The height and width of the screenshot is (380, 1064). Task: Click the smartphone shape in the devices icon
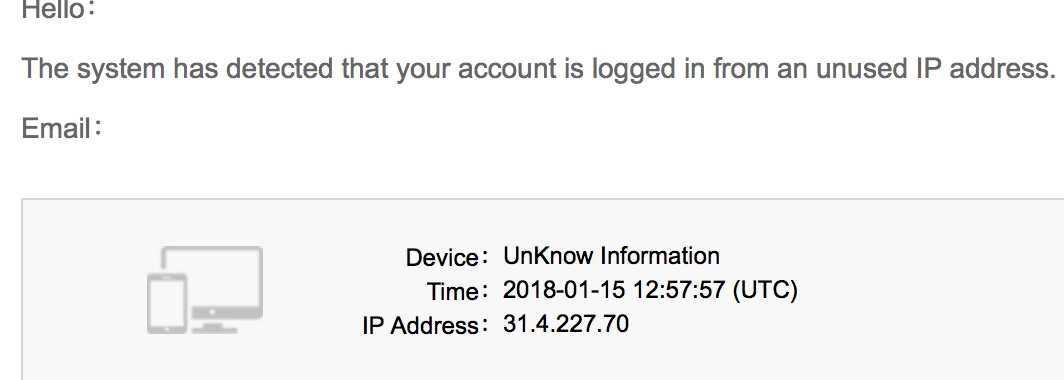(167, 303)
